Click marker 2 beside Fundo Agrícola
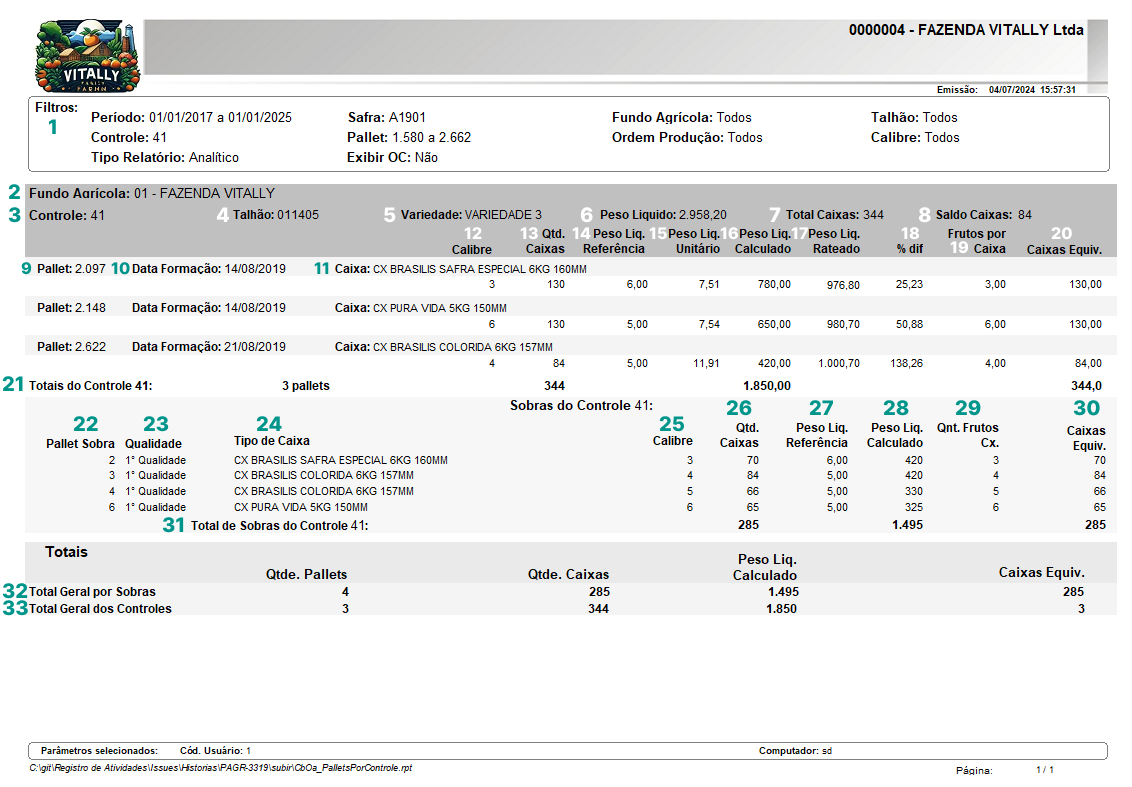Screen dimensions: 1132x787 [x=14, y=192]
